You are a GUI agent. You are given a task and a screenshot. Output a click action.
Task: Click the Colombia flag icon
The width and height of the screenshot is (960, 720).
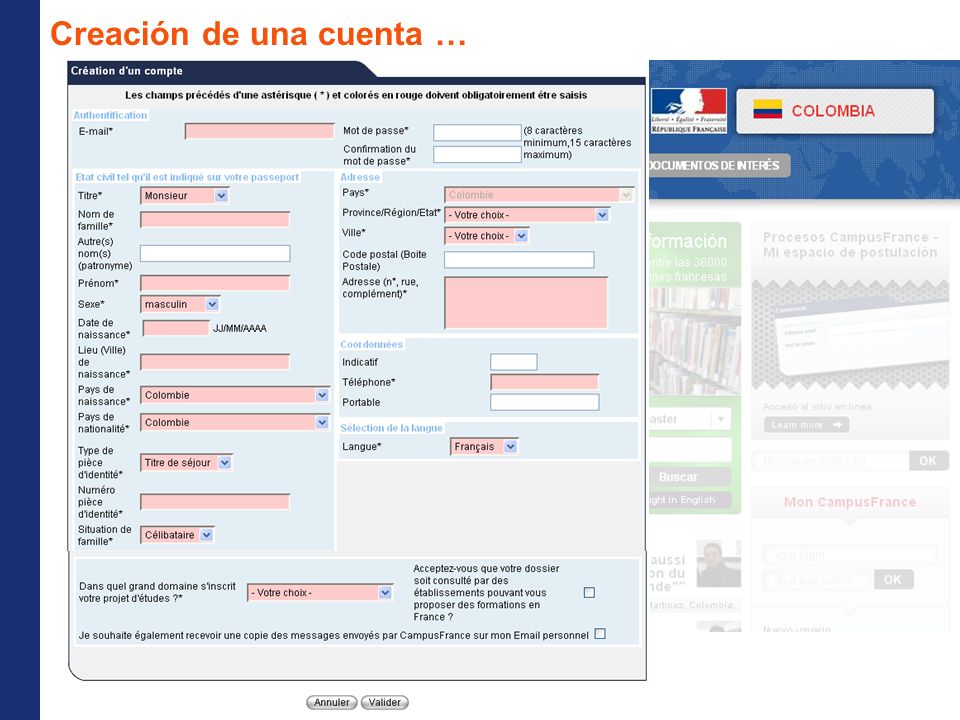point(767,110)
